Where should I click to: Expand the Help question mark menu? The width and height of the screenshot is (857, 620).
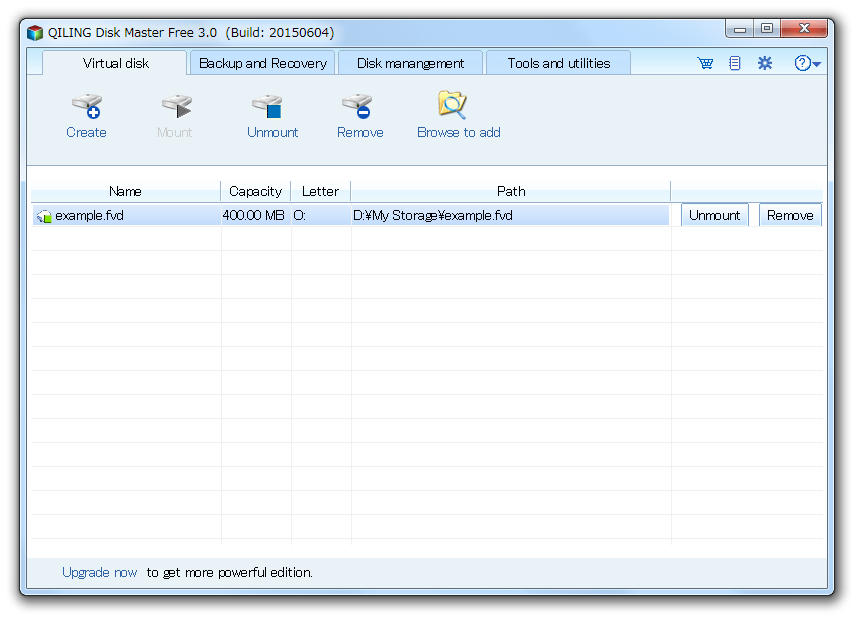click(807, 63)
